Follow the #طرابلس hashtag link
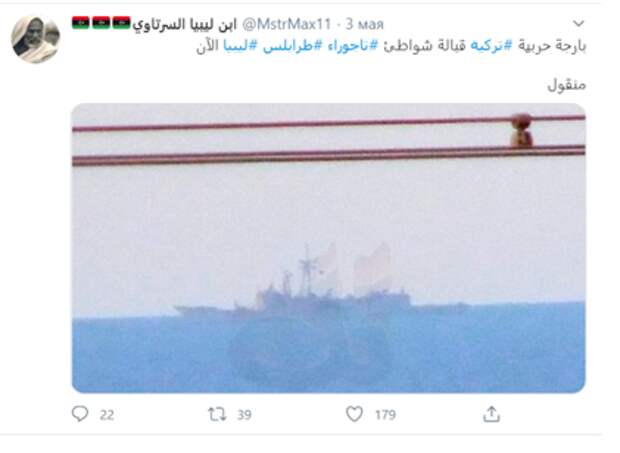This screenshot has height=453, width=620. tap(293, 46)
